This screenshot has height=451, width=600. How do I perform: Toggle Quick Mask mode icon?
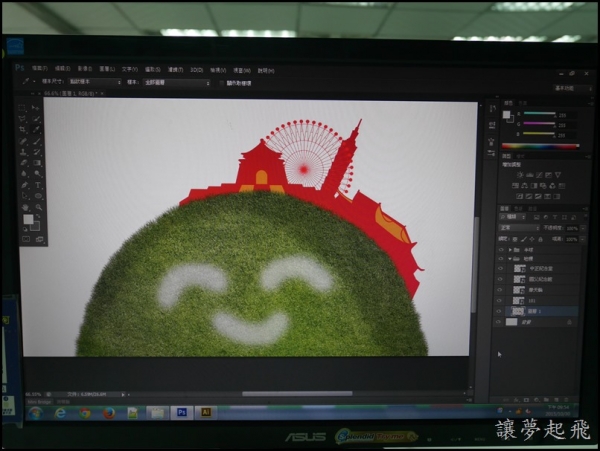pos(26,239)
